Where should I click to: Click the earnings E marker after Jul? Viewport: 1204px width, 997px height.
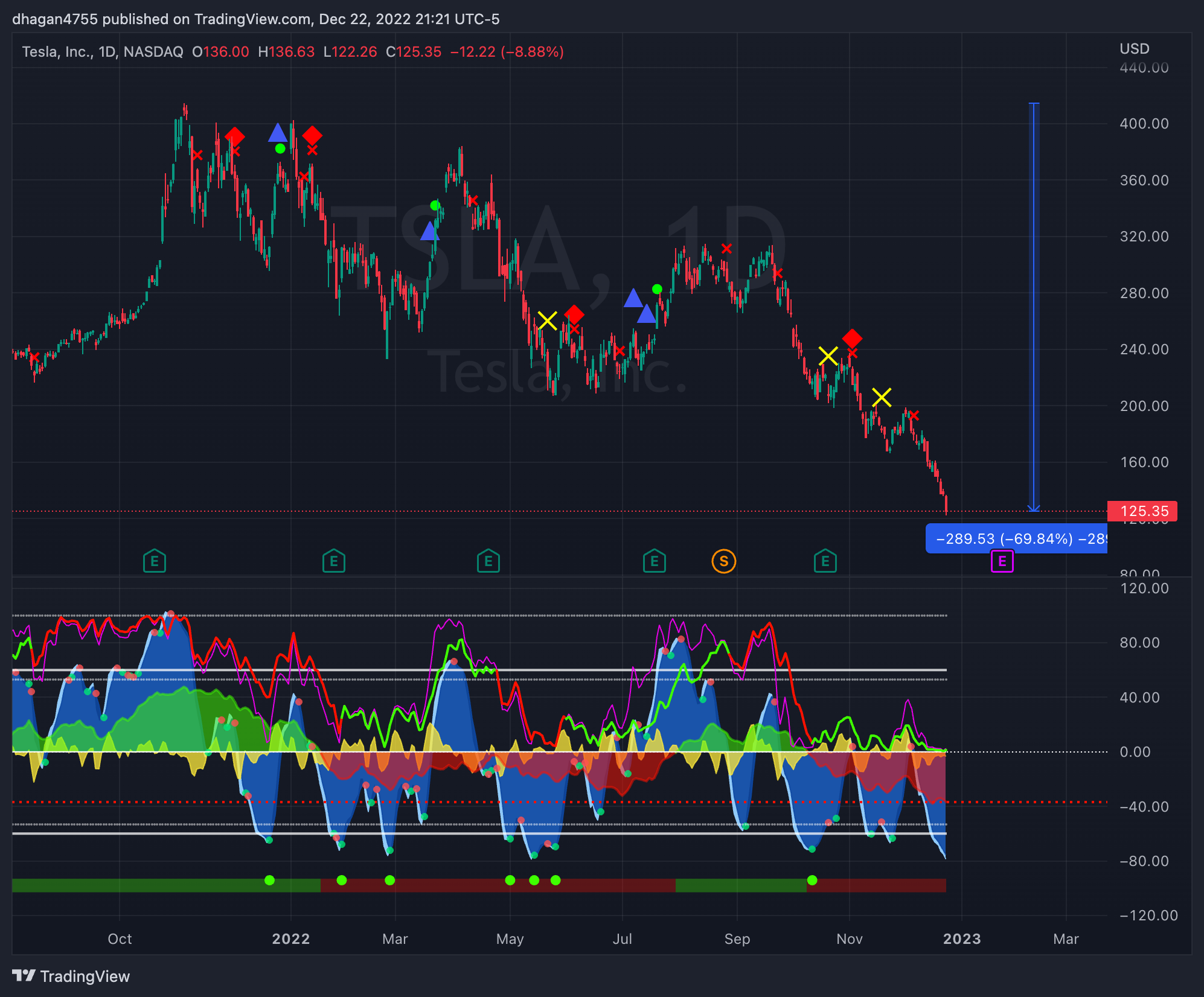(x=655, y=561)
